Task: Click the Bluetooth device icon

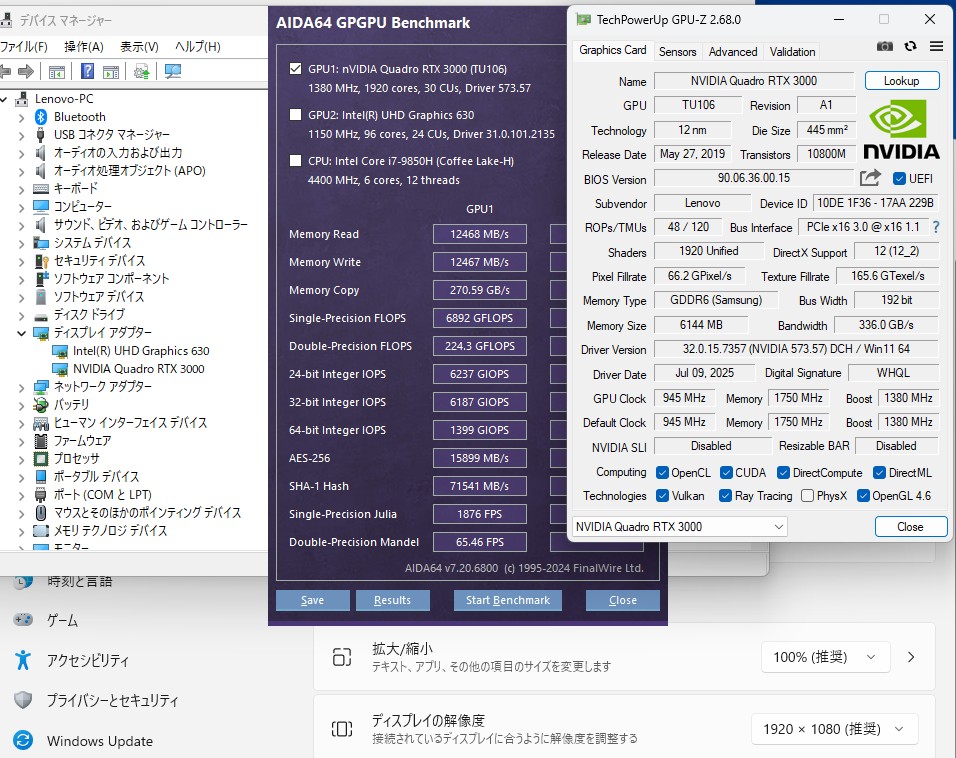Action: (x=41, y=116)
